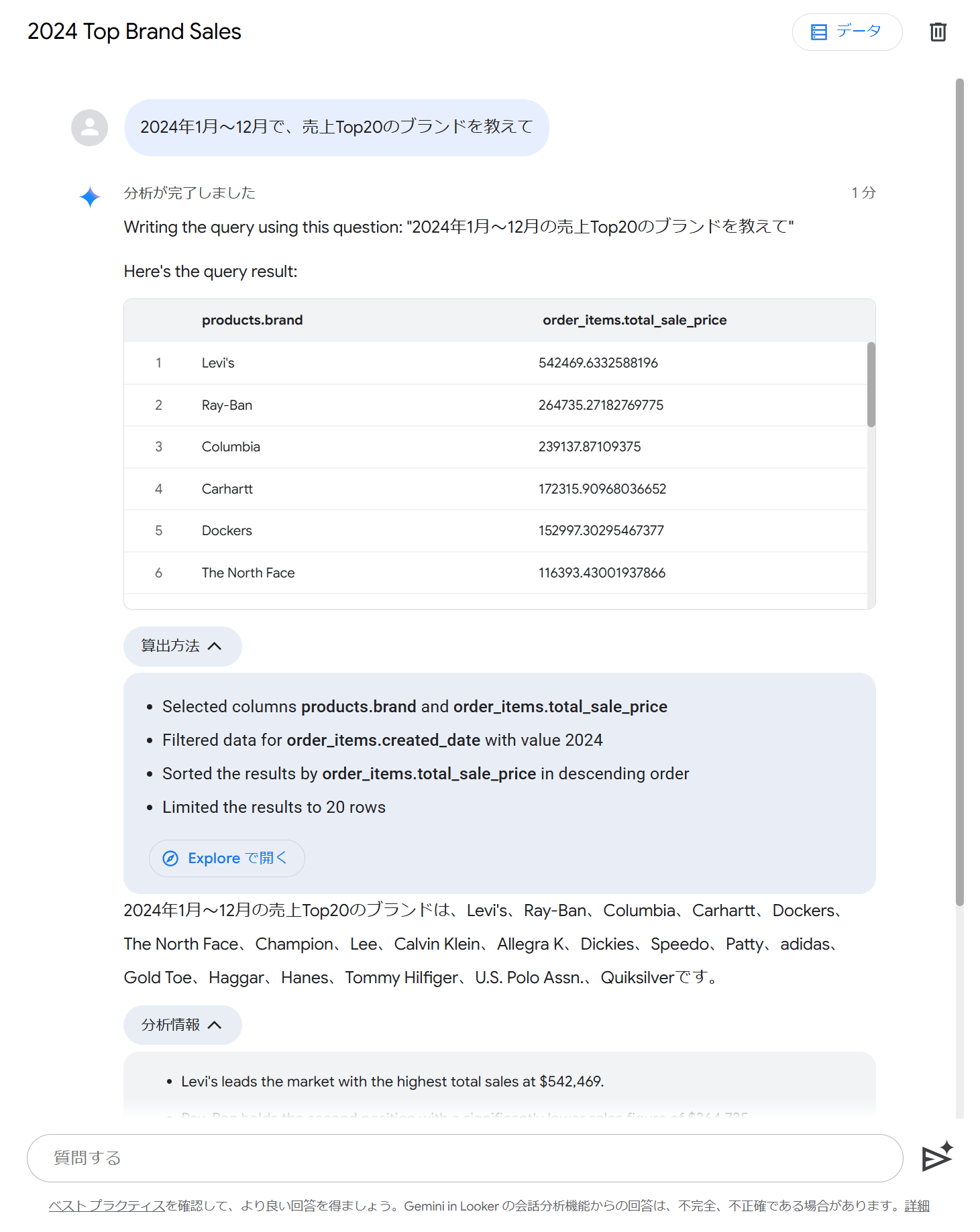
Task: Click the value 239137.87109375
Action: pyautogui.click(x=590, y=447)
